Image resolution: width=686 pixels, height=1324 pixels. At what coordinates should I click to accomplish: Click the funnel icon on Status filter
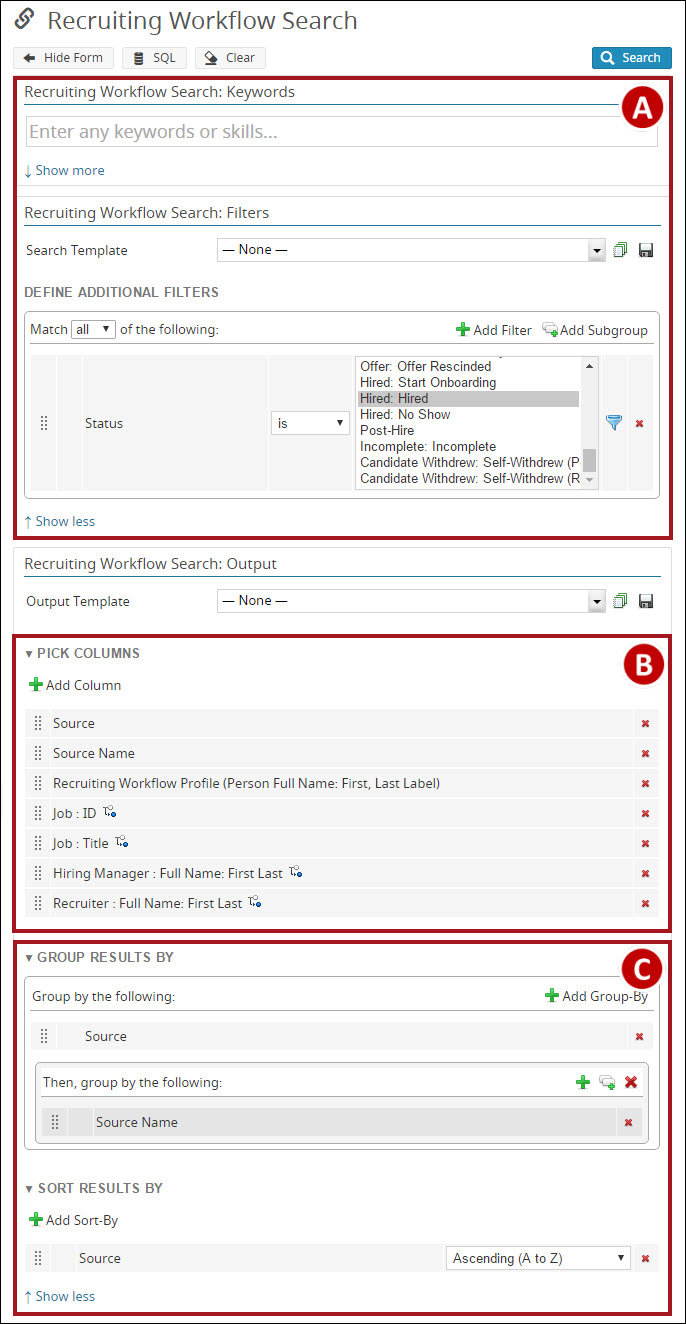(x=614, y=423)
